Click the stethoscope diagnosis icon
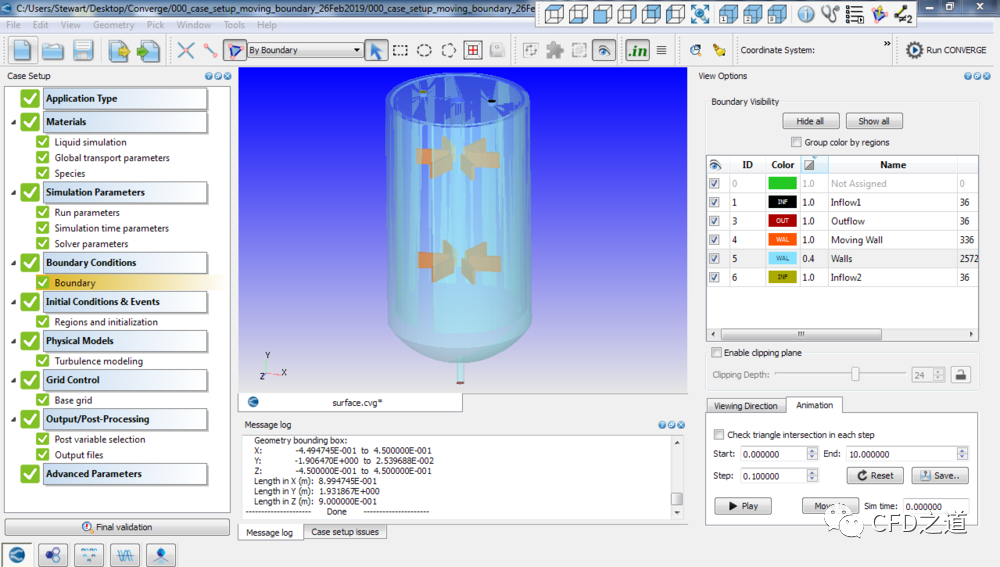 coord(829,14)
